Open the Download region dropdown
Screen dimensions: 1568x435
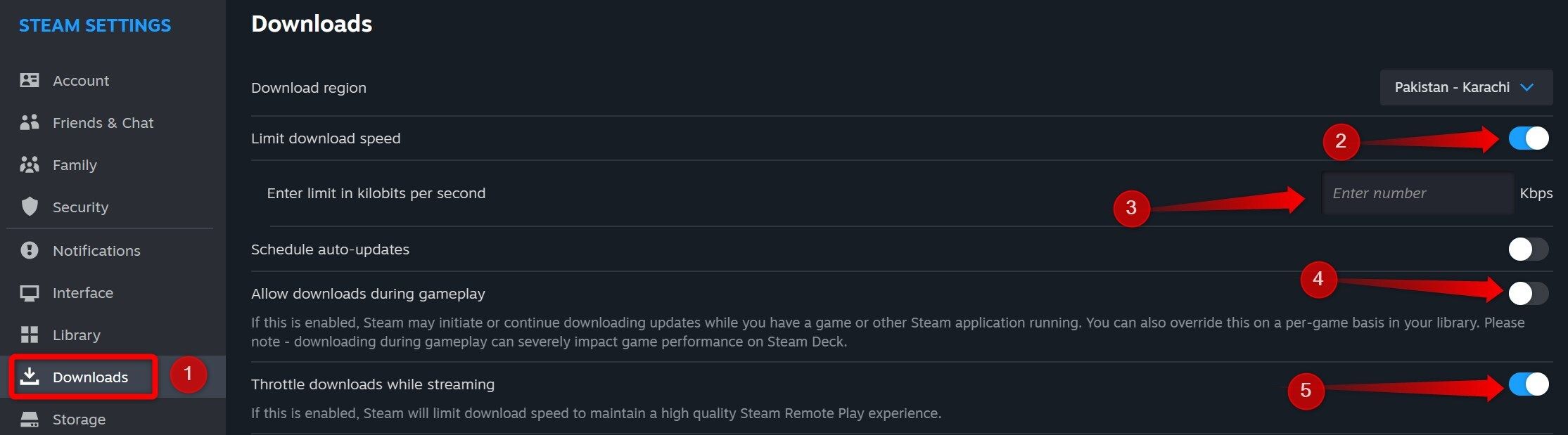[x=1465, y=87]
